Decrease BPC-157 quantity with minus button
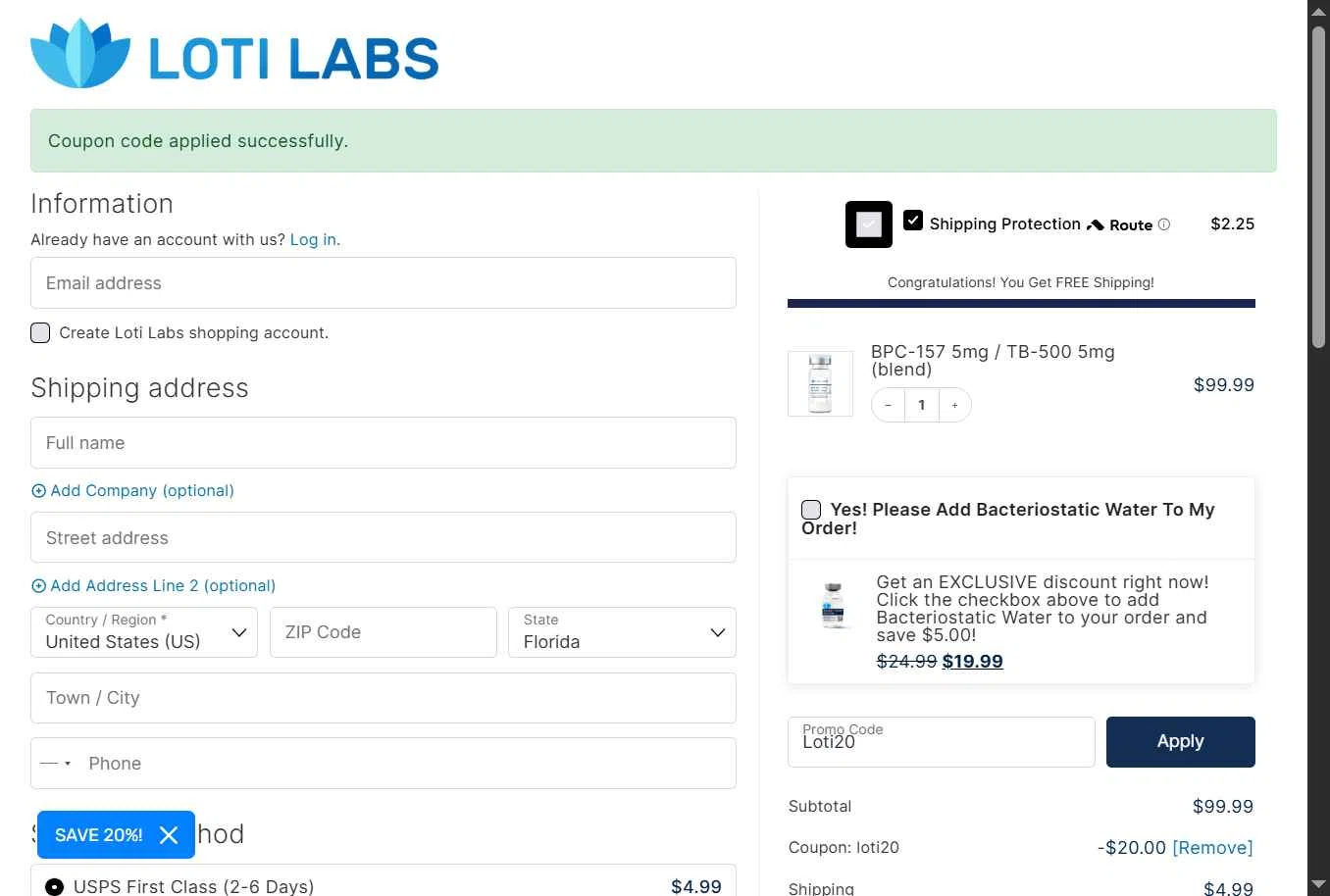 [888, 405]
